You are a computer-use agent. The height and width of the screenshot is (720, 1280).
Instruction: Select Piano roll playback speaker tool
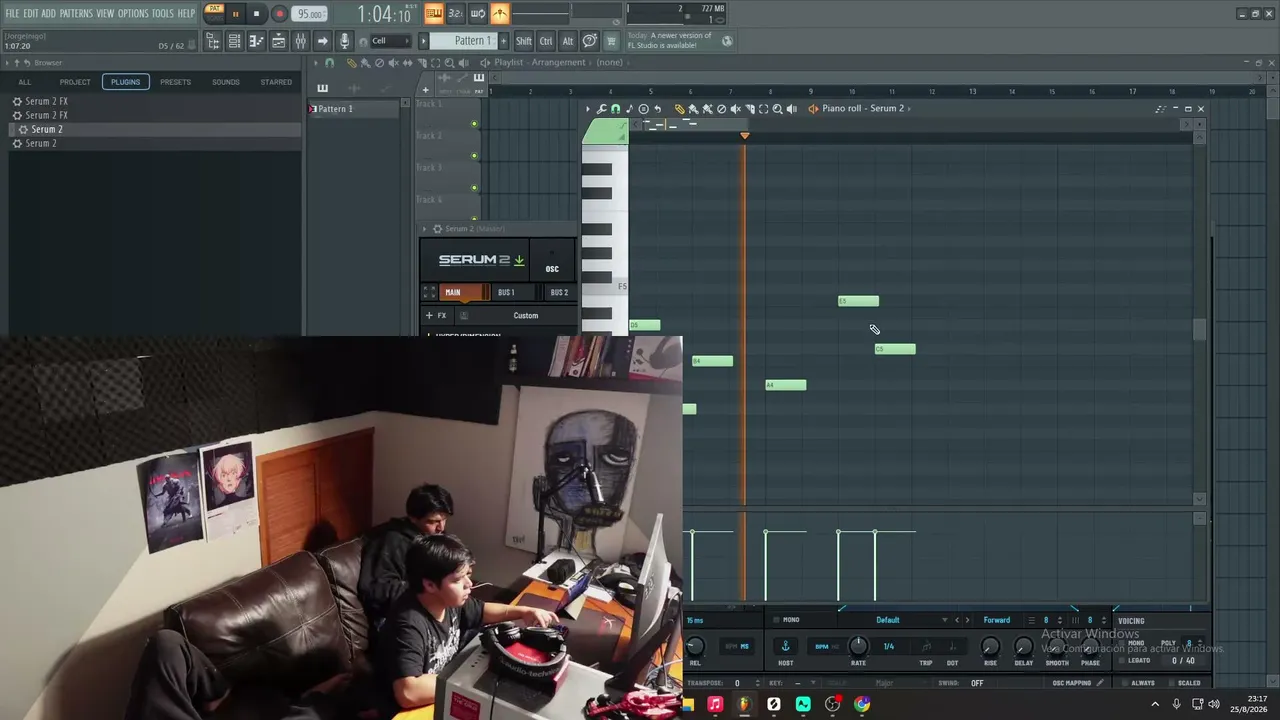tap(792, 109)
